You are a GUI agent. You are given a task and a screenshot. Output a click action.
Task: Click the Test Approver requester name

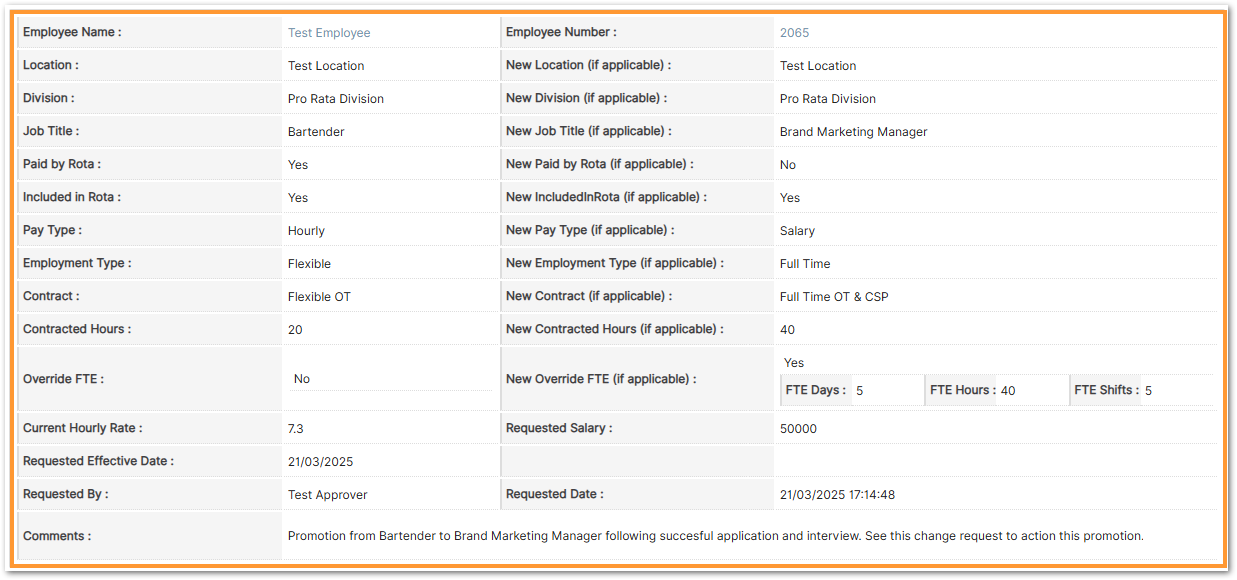click(327, 495)
